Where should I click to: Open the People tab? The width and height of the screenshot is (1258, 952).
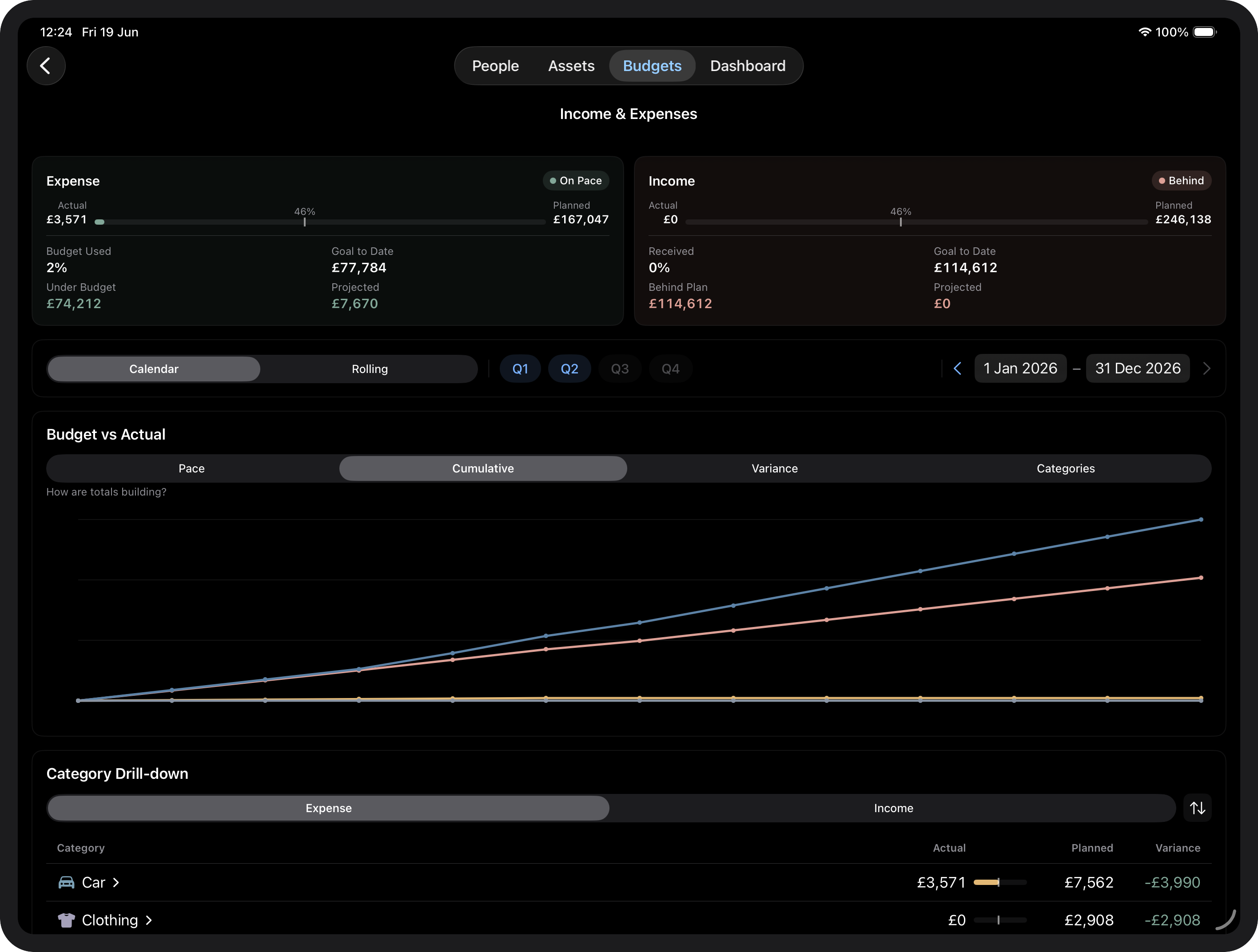click(x=495, y=66)
